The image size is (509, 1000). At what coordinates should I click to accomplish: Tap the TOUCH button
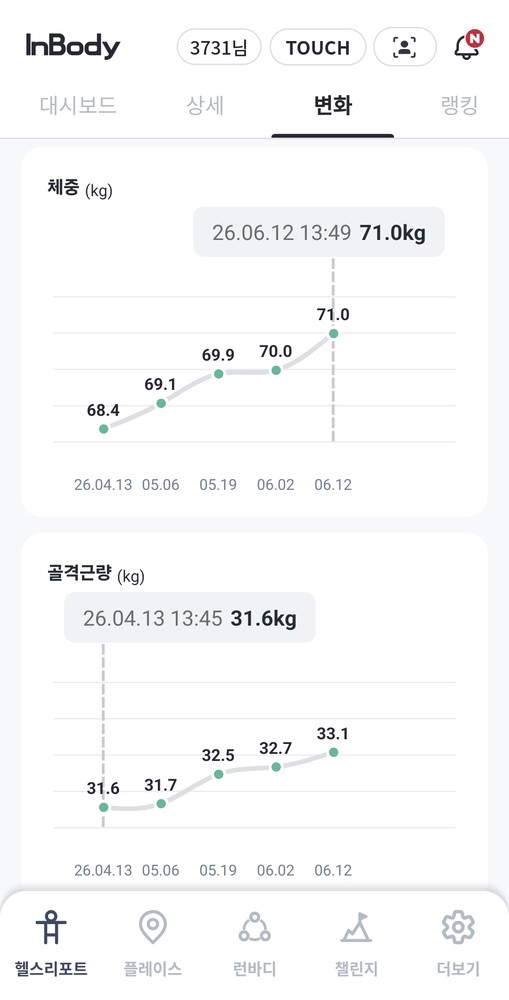click(318, 47)
